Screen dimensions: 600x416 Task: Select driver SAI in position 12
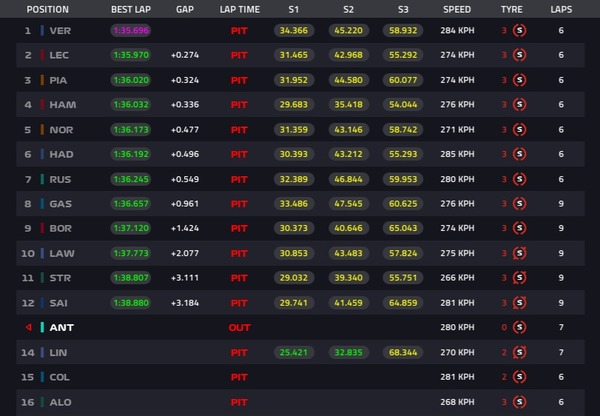[59, 303]
